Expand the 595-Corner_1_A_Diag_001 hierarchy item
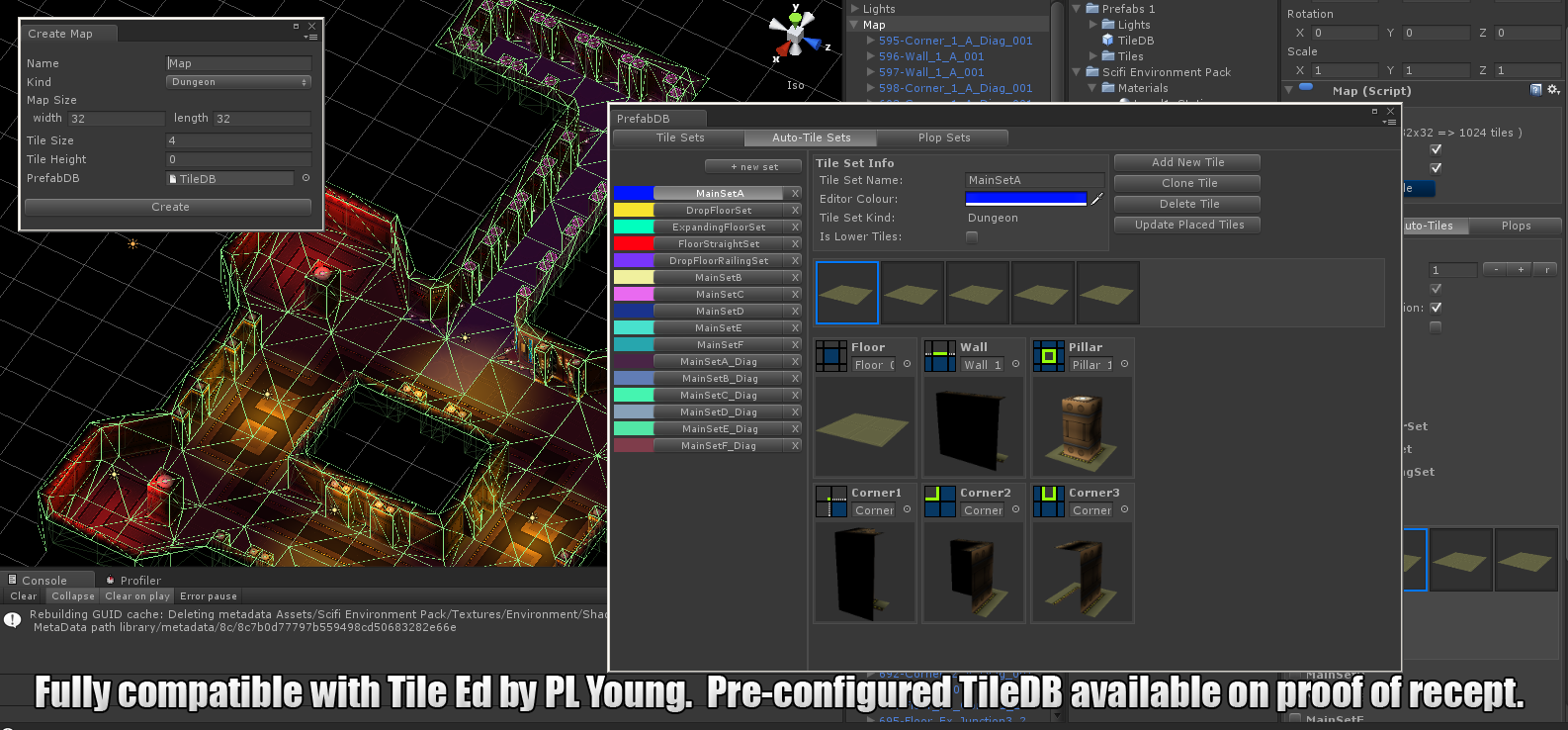1568x730 pixels. (870, 41)
